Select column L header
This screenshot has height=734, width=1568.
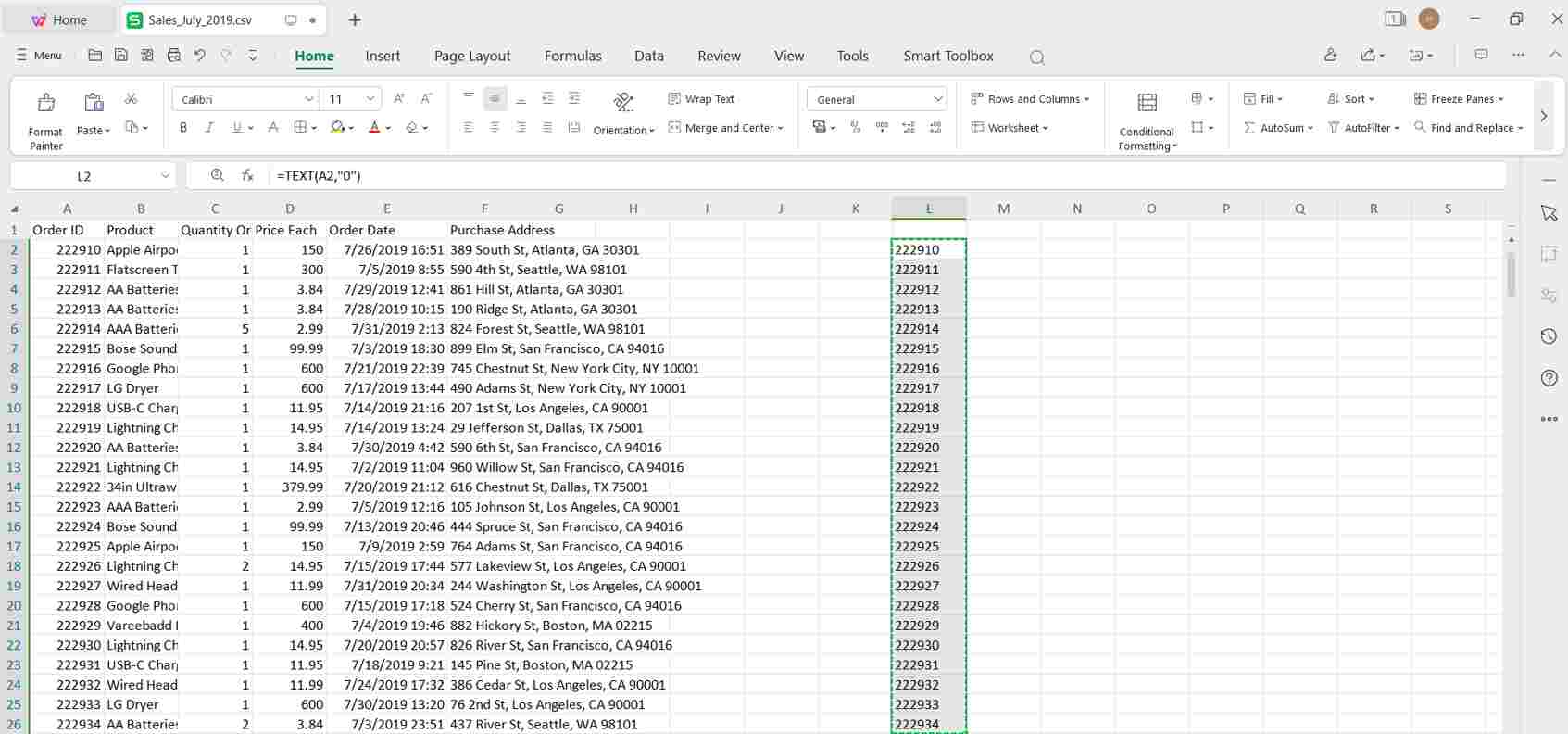point(929,209)
